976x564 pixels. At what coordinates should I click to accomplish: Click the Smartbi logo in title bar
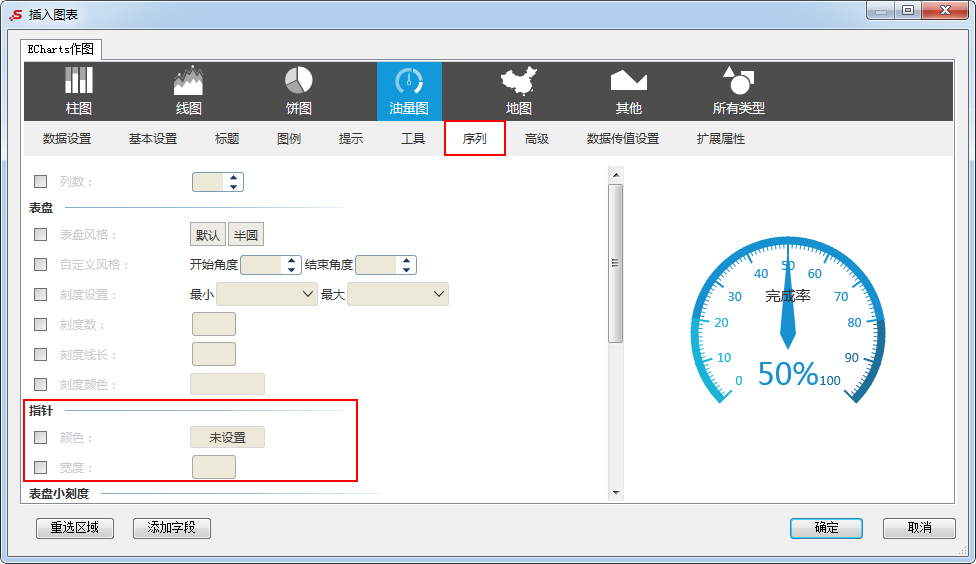point(16,14)
